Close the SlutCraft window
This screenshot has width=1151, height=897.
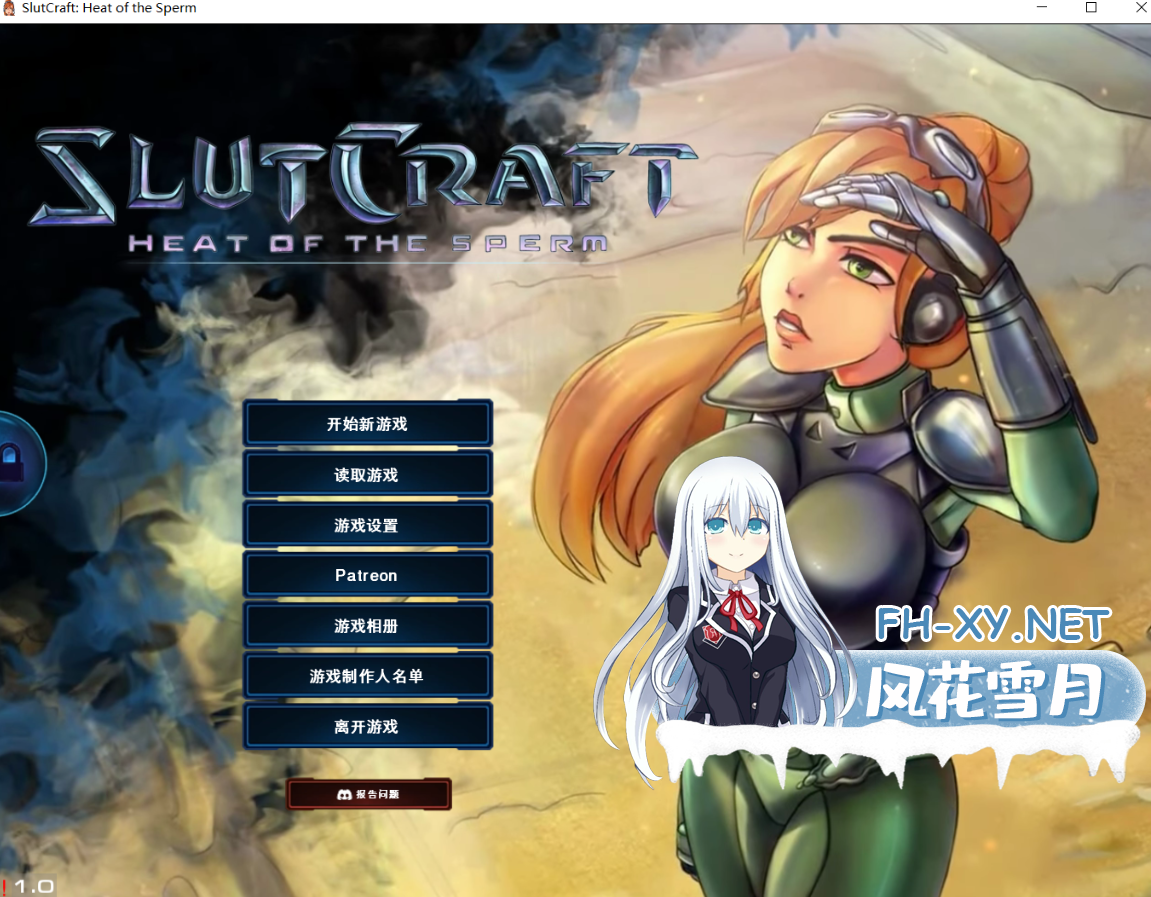tap(1141, 7)
